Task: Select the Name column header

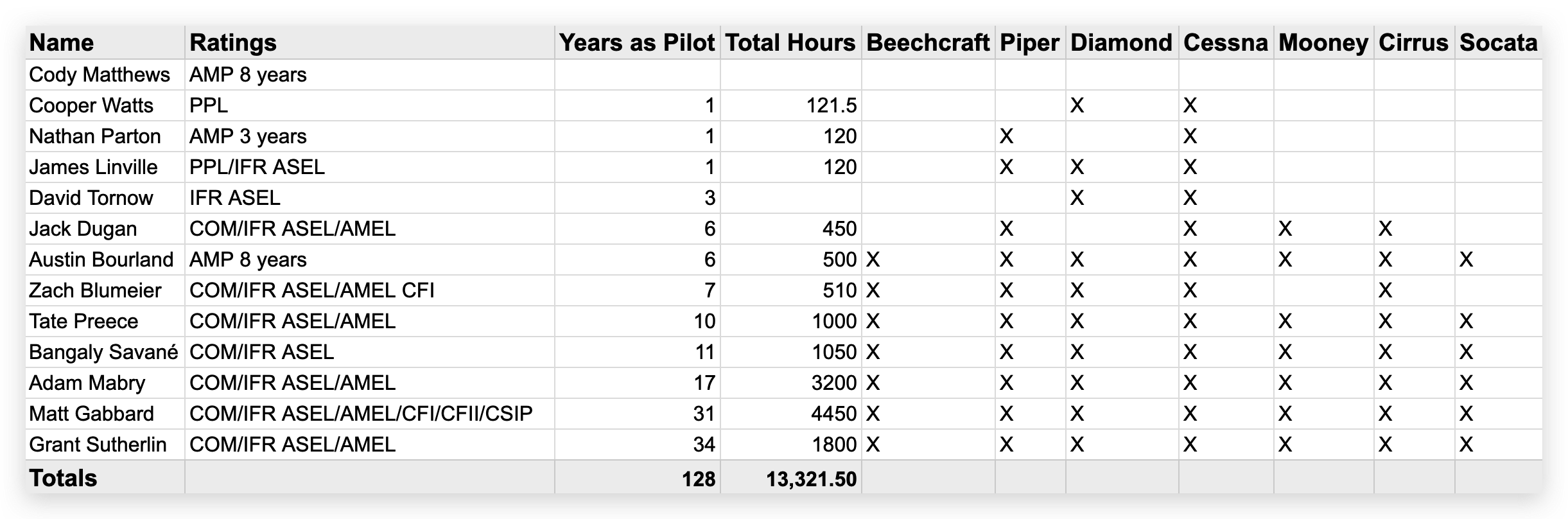Action: pyautogui.click(x=105, y=42)
